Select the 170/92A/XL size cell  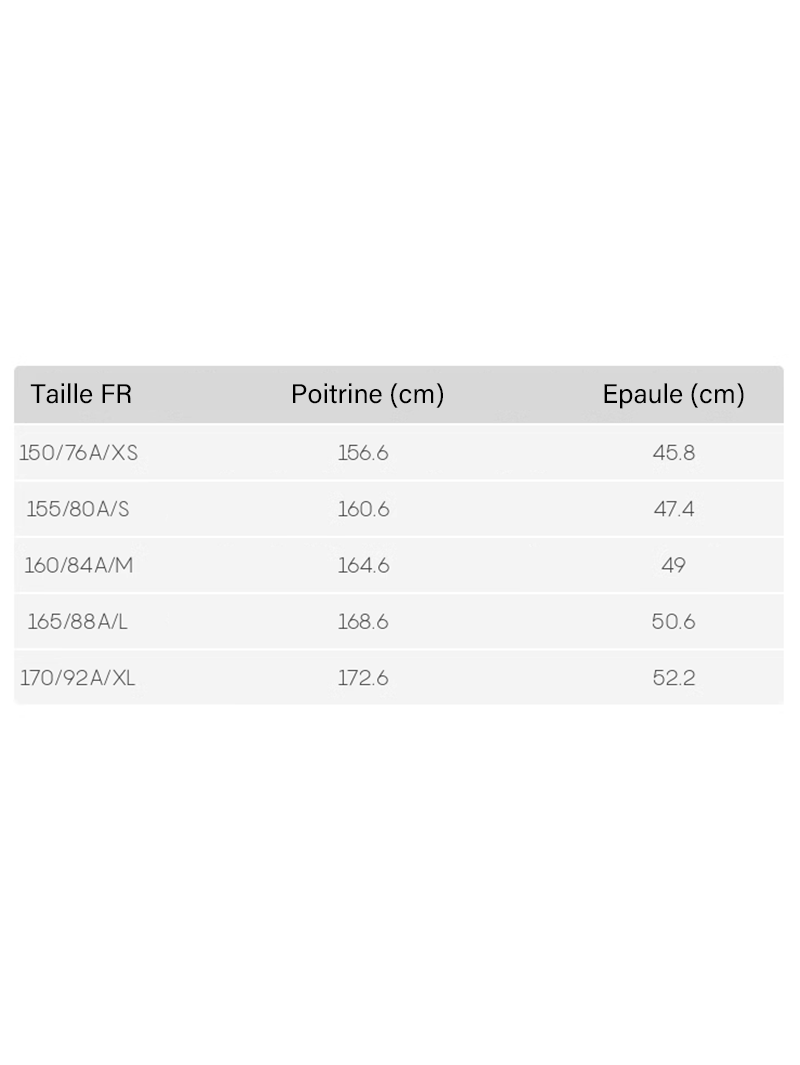click(x=78, y=678)
